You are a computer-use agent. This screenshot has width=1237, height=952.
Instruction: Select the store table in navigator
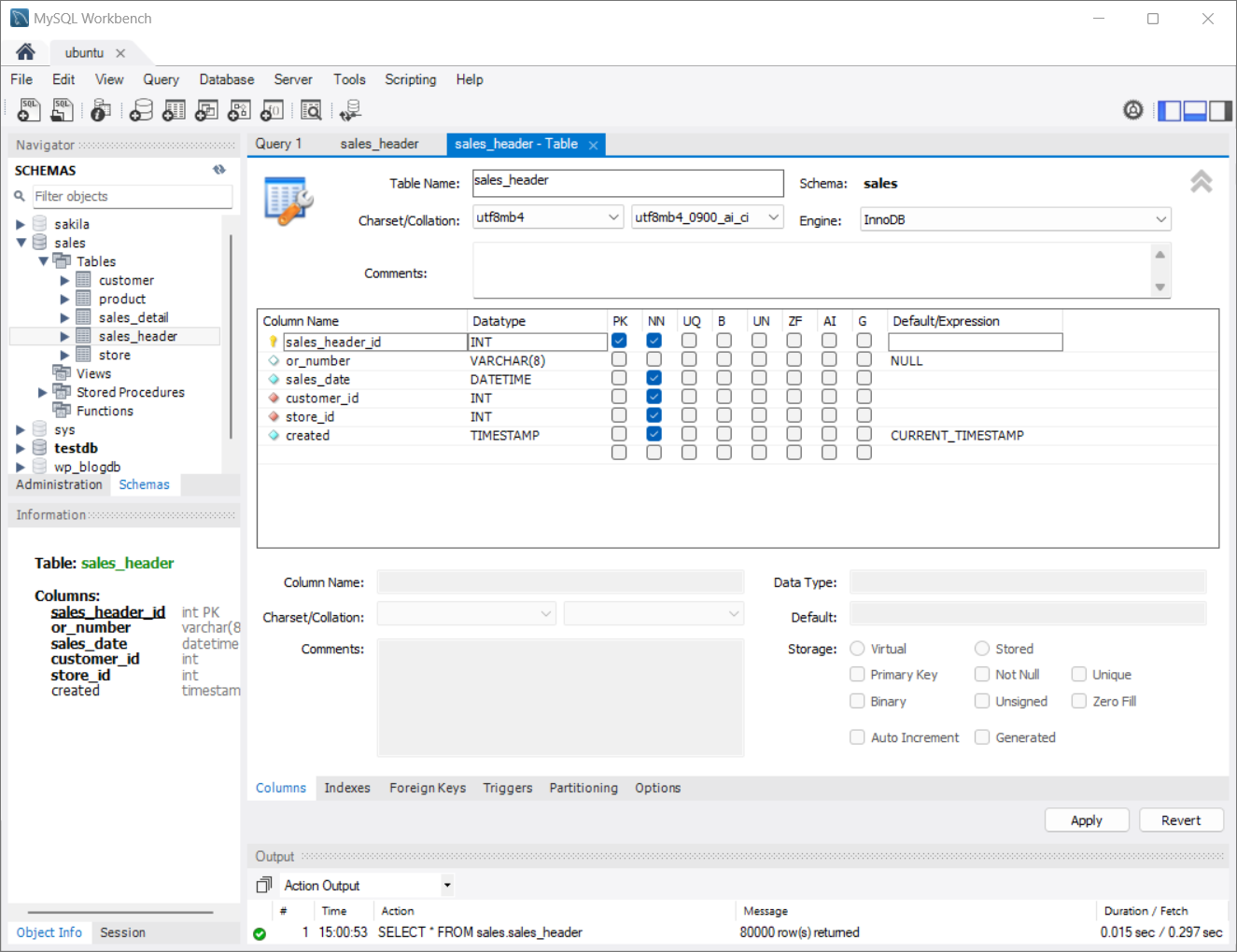coord(114,355)
